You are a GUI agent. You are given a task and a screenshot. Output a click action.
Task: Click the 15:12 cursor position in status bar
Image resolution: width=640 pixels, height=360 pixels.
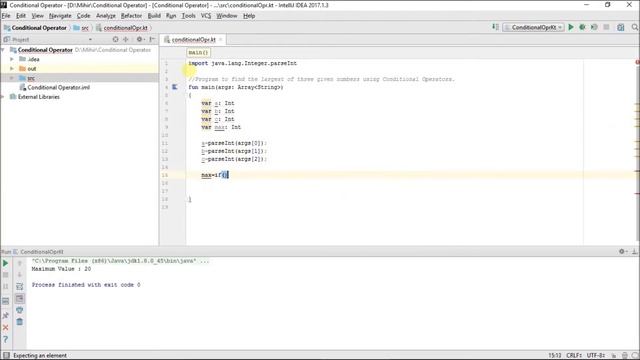point(555,356)
